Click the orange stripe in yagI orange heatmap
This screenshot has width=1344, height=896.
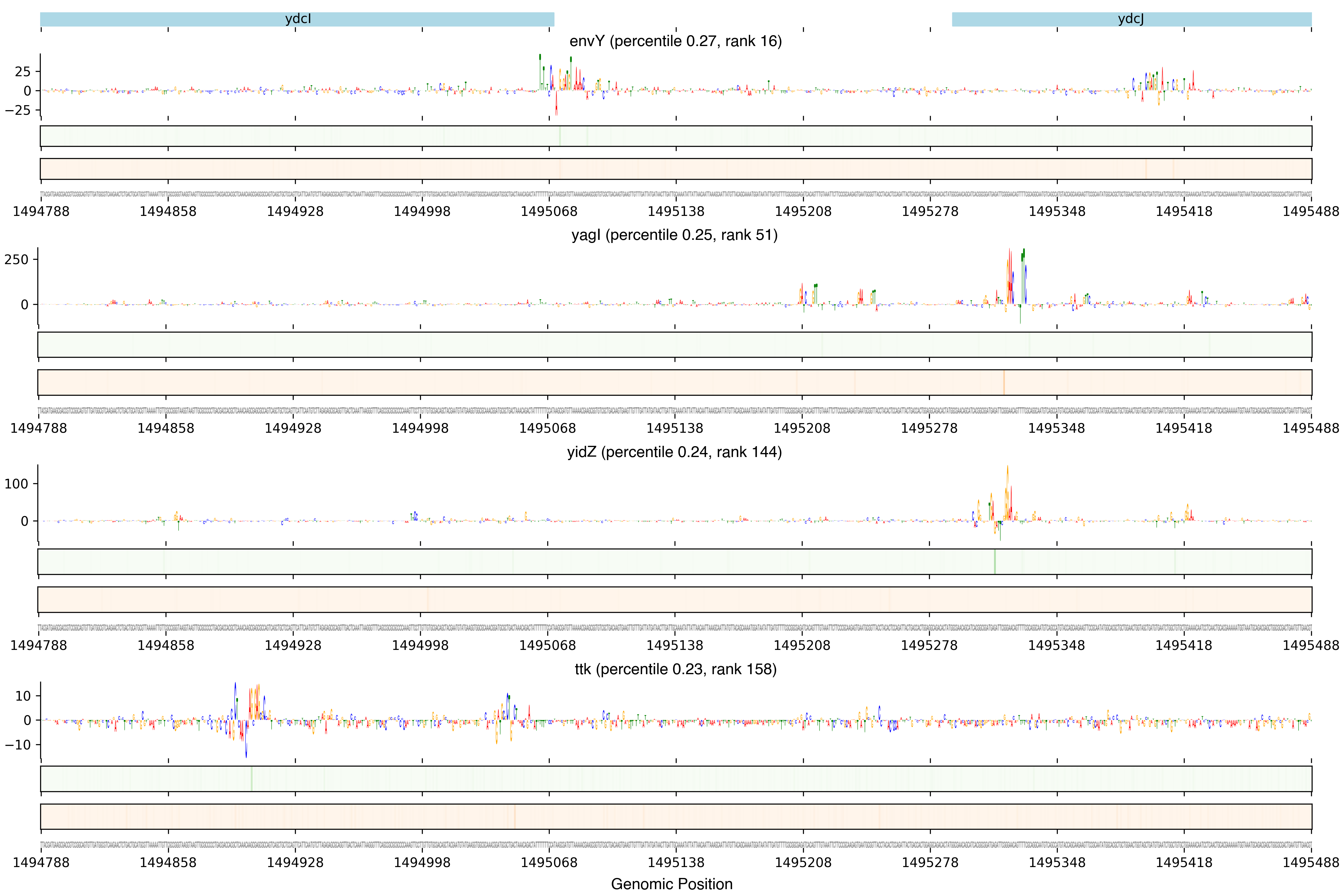[x=1004, y=382]
